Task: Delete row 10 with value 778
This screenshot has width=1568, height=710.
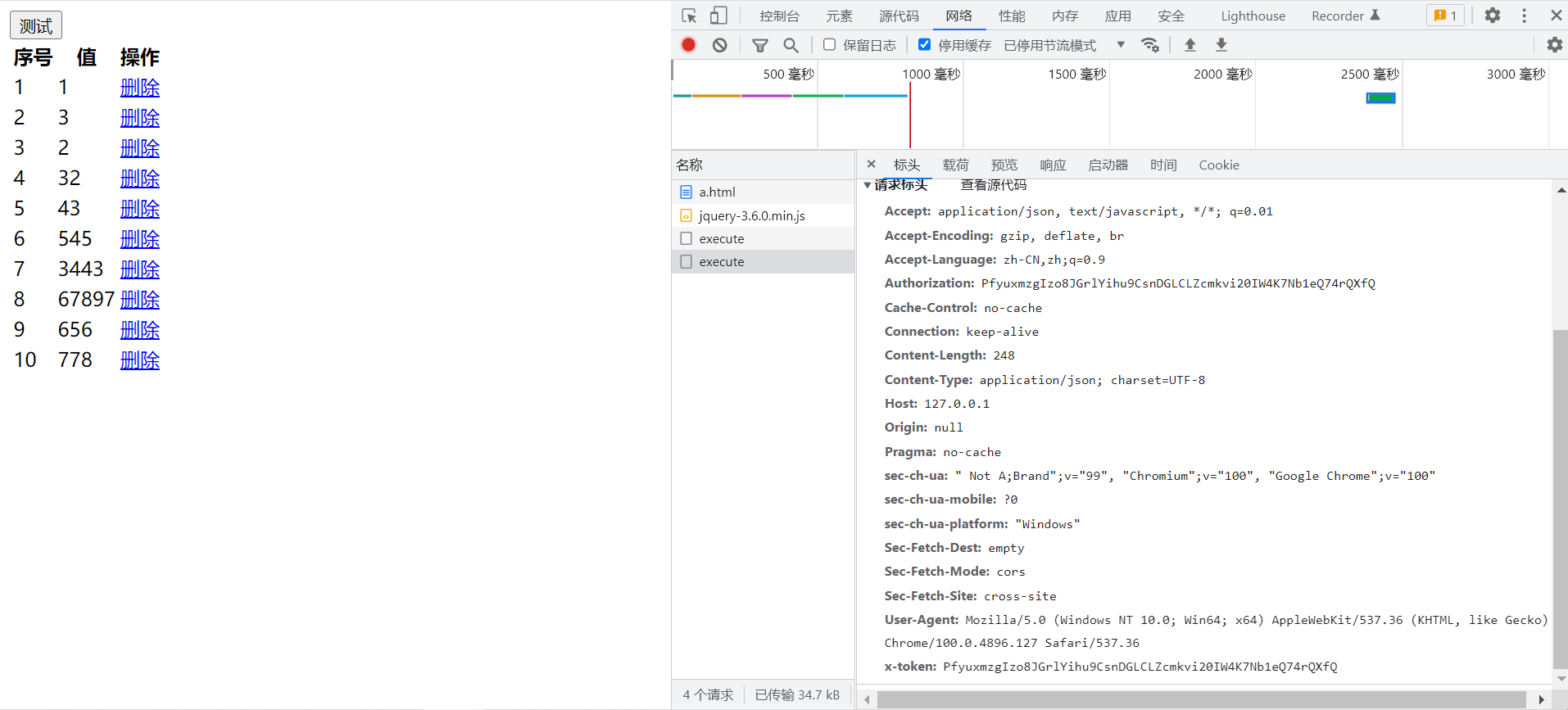Action: tap(140, 360)
